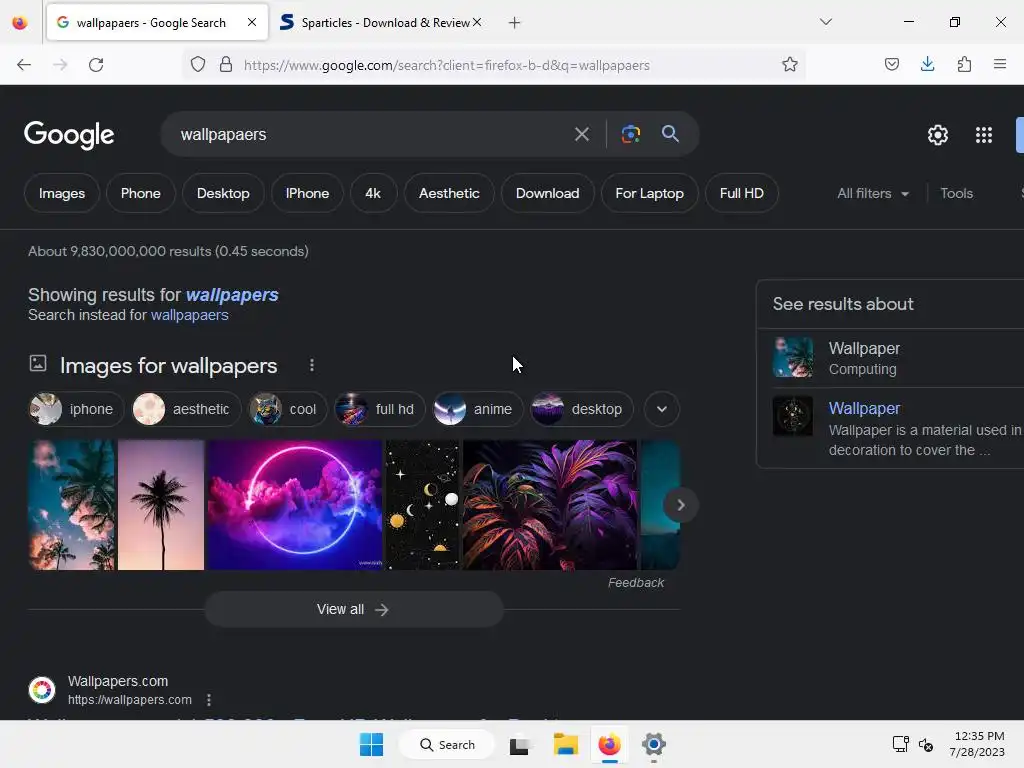Image resolution: width=1024 pixels, height=768 pixels.
Task: Open the Wallpapers.com result
Action: 118,681
